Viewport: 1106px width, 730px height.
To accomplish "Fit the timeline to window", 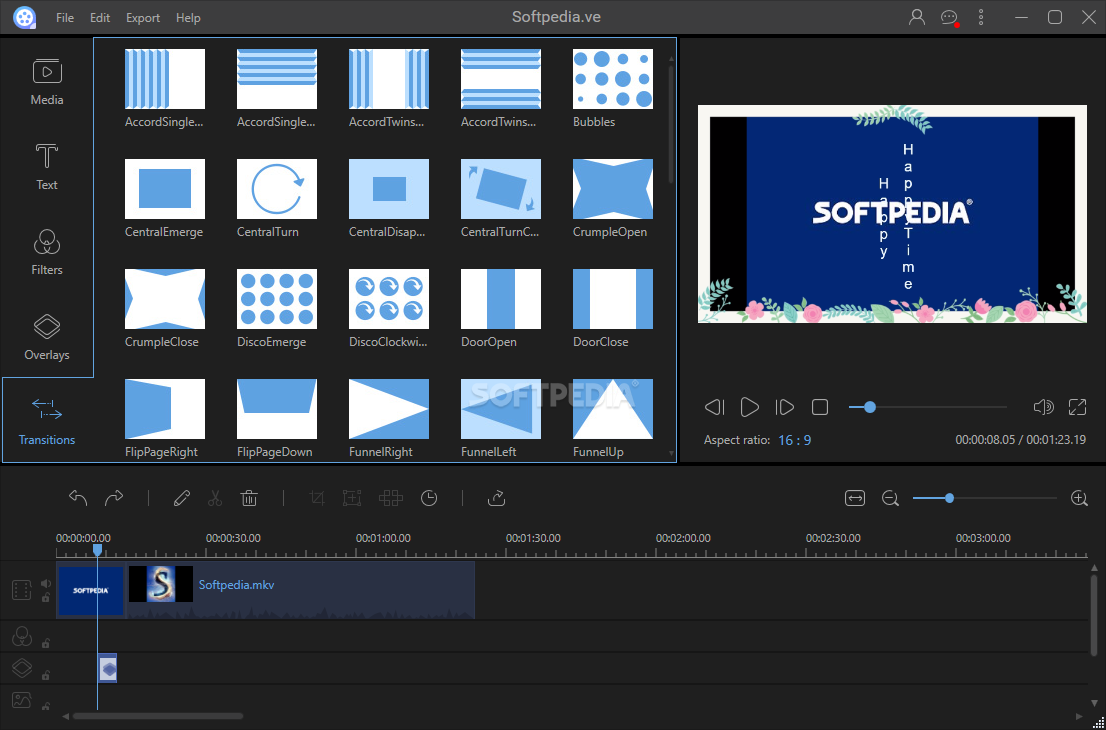I will 855,498.
